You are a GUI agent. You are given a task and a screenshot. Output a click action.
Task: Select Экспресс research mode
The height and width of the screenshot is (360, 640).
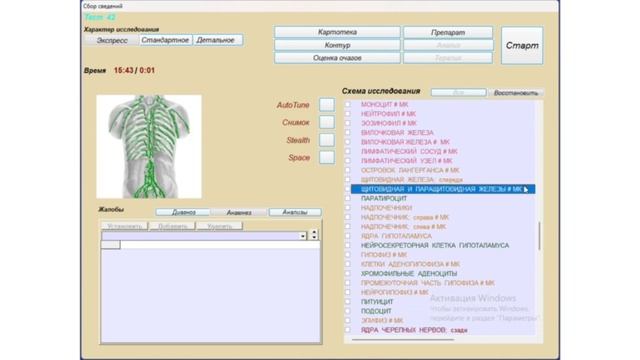coord(112,40)
